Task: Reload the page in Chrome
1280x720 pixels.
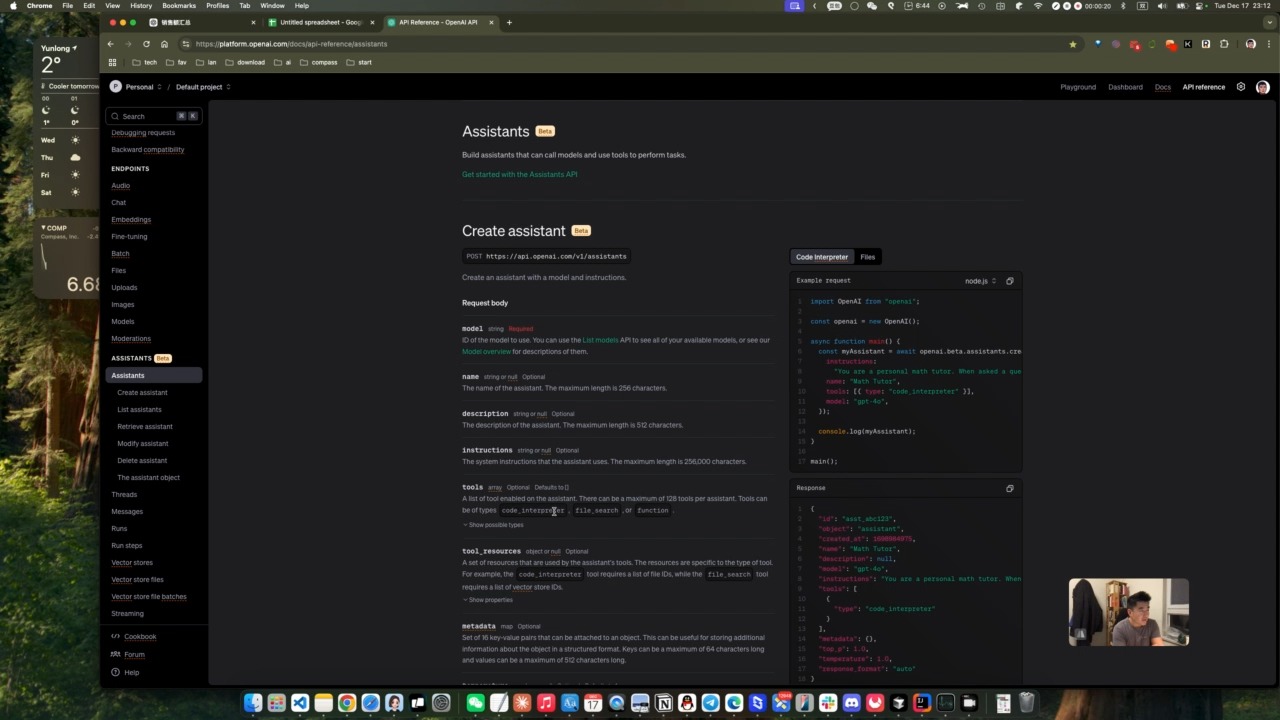Action: 146,44
